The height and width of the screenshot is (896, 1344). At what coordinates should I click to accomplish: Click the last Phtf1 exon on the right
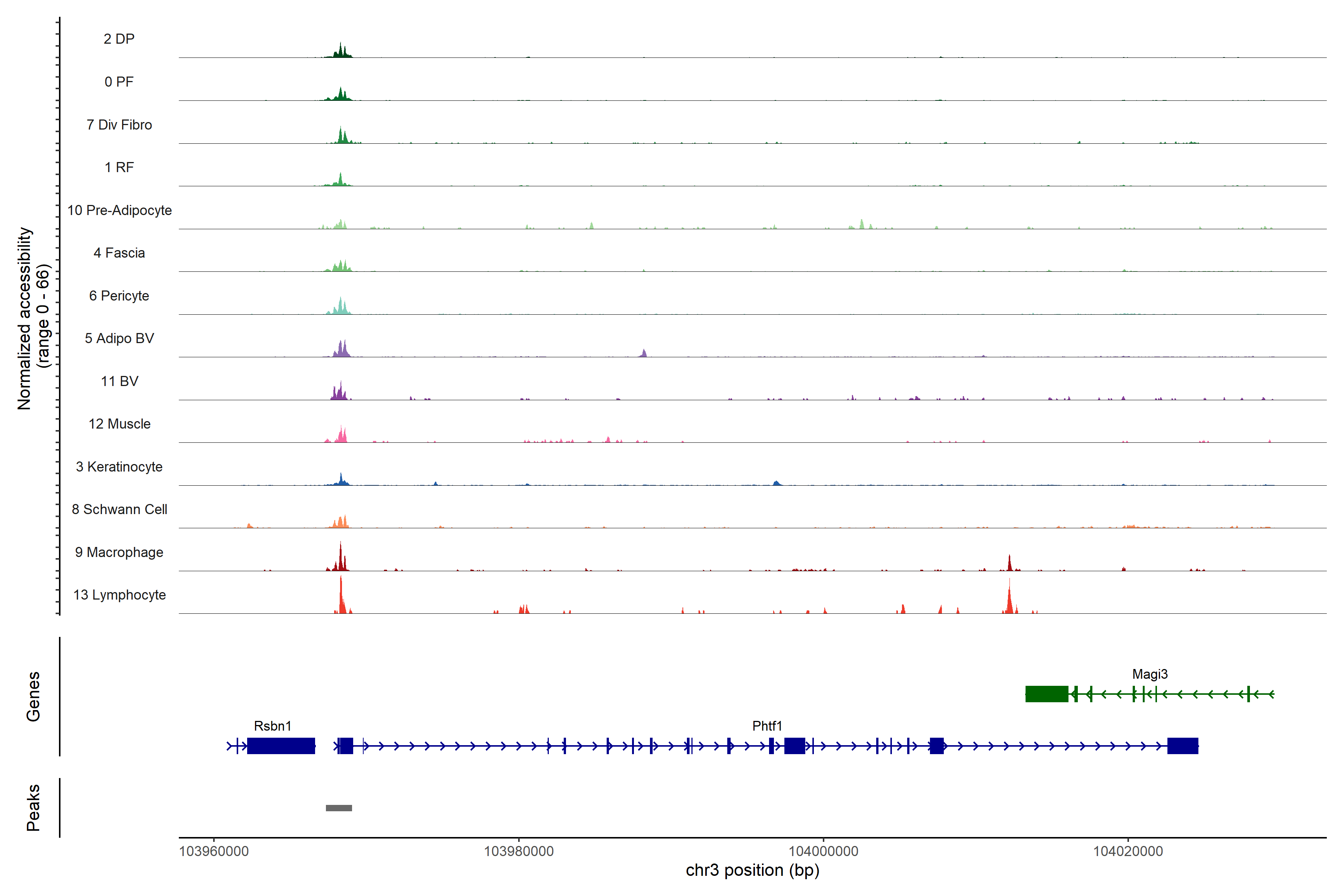pyautogui.click(x=1182, y=746)
